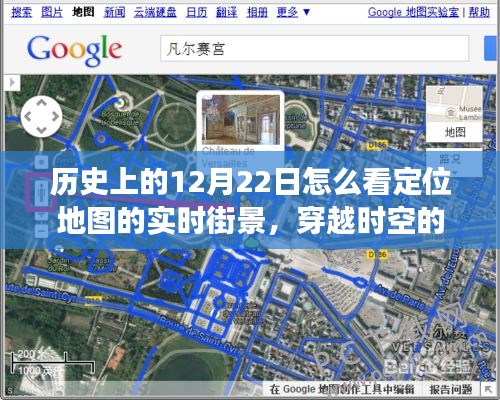Expand the 路况 traffic layer dropdown
The height and width of the screenshot is (400, 500).
454,162
